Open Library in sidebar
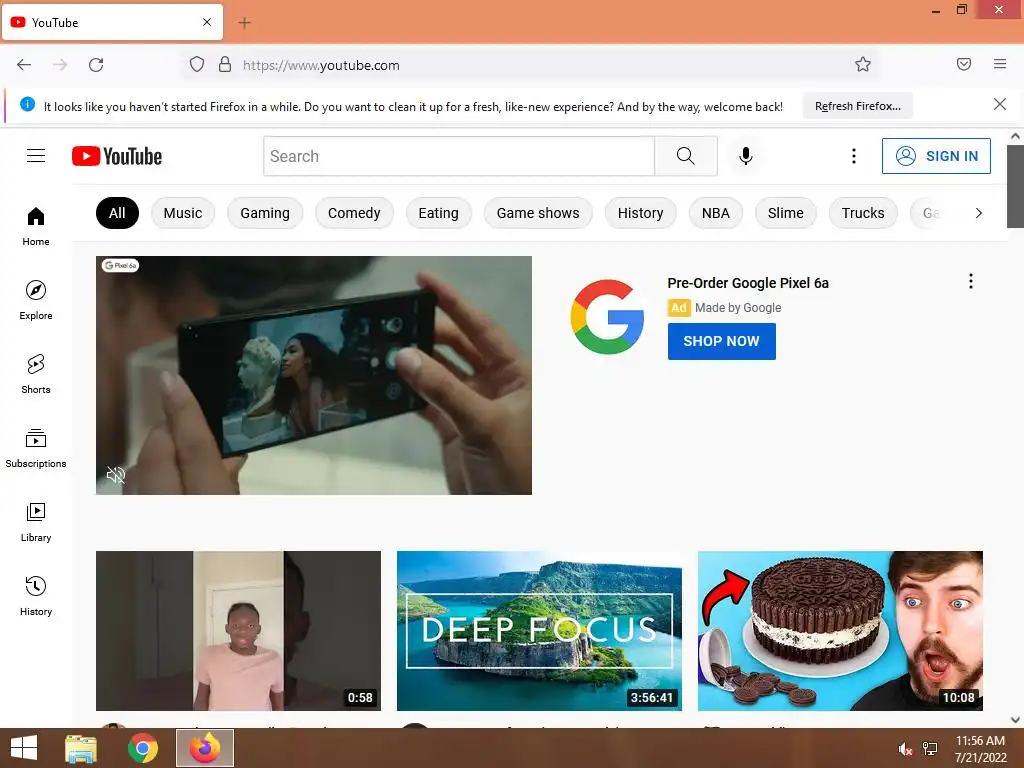This screenshot has height=768, width=1024. point(36,522)
